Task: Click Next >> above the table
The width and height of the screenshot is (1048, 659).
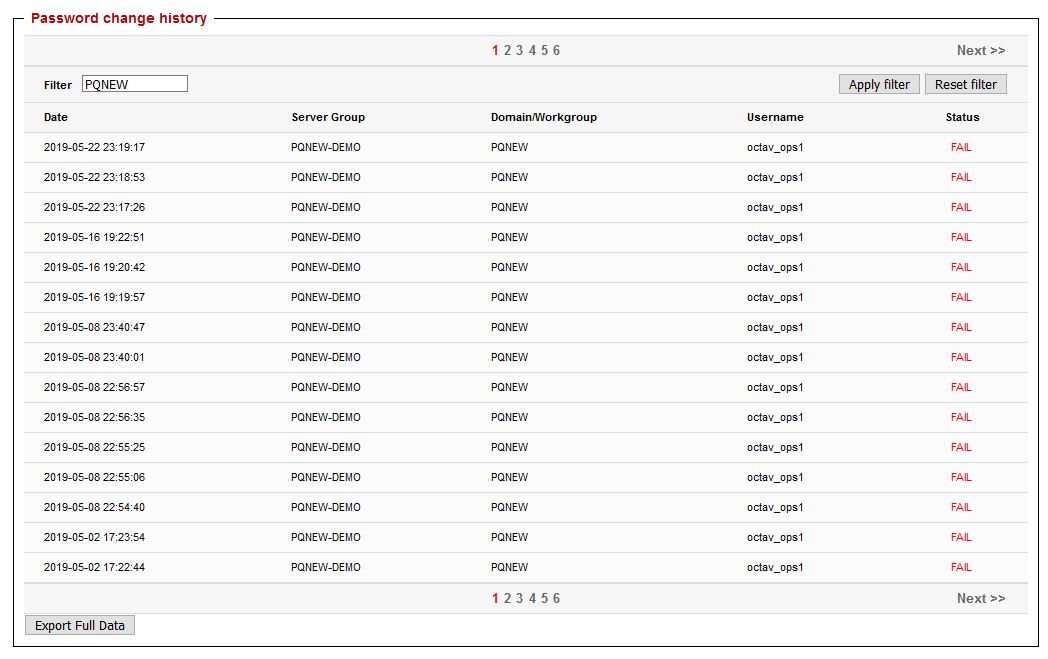Action: tap(980, 51)
